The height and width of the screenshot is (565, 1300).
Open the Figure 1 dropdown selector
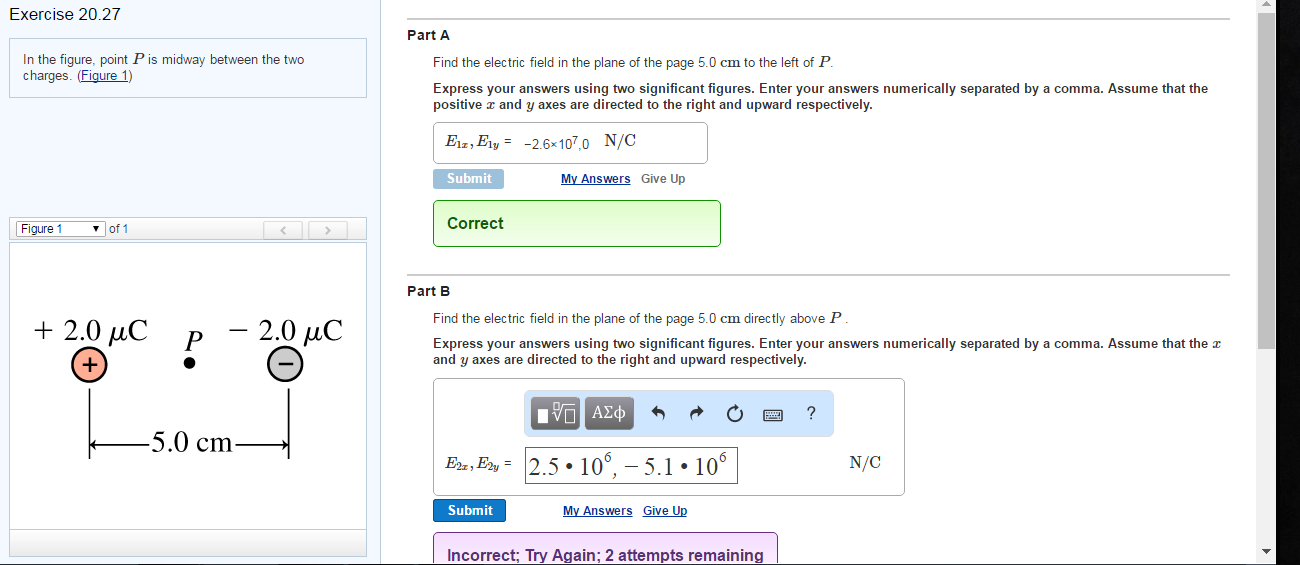pyautogui.click(x=60, y=229)
